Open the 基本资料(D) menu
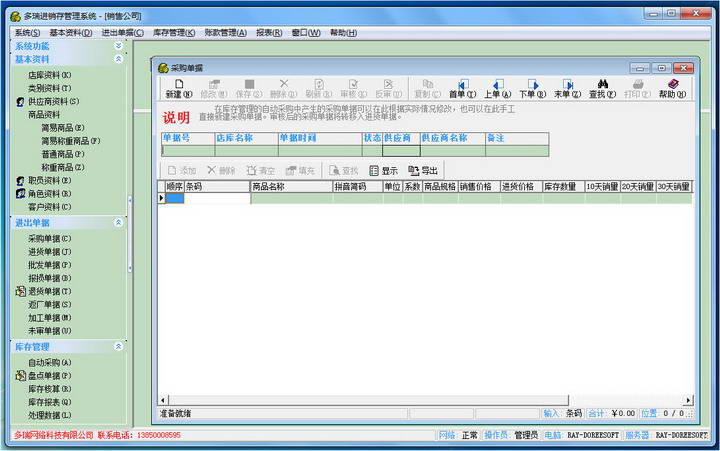720x451 pixels. coord(71,33)
